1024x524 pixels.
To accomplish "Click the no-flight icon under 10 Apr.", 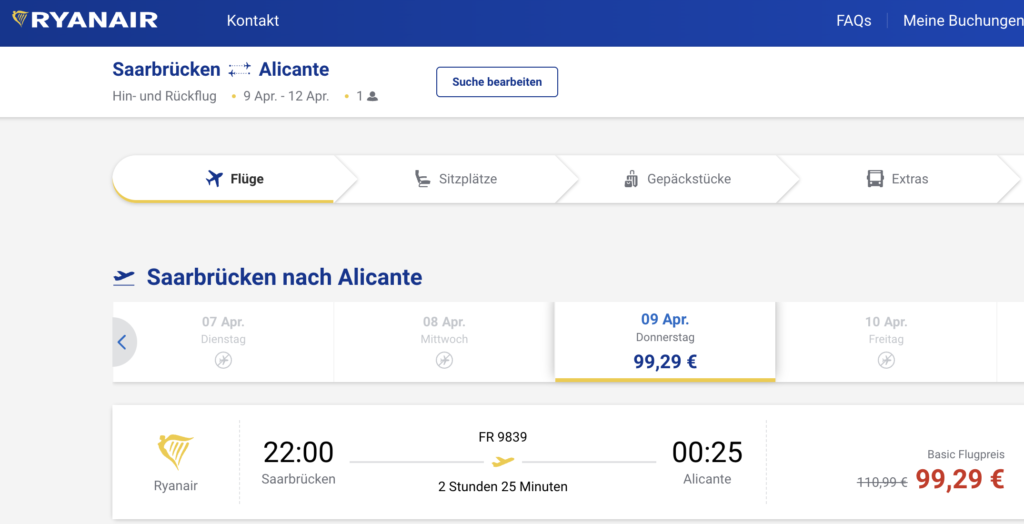I will (886, 360).
